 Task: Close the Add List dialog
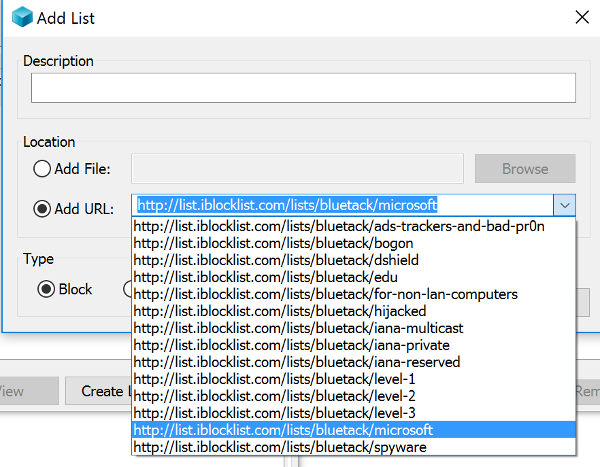click(580, 18)
